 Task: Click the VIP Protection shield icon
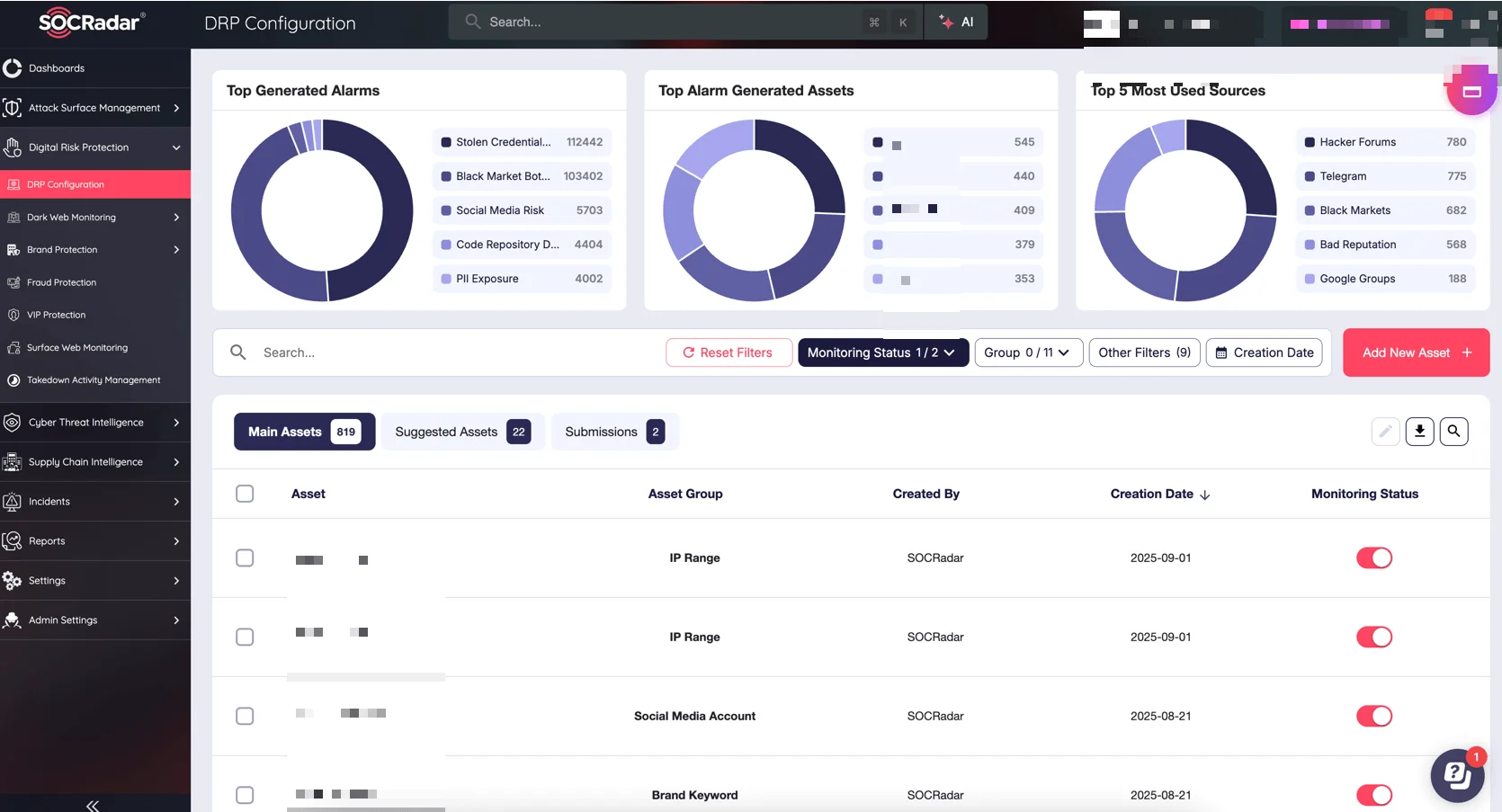[x=13, y=315]
